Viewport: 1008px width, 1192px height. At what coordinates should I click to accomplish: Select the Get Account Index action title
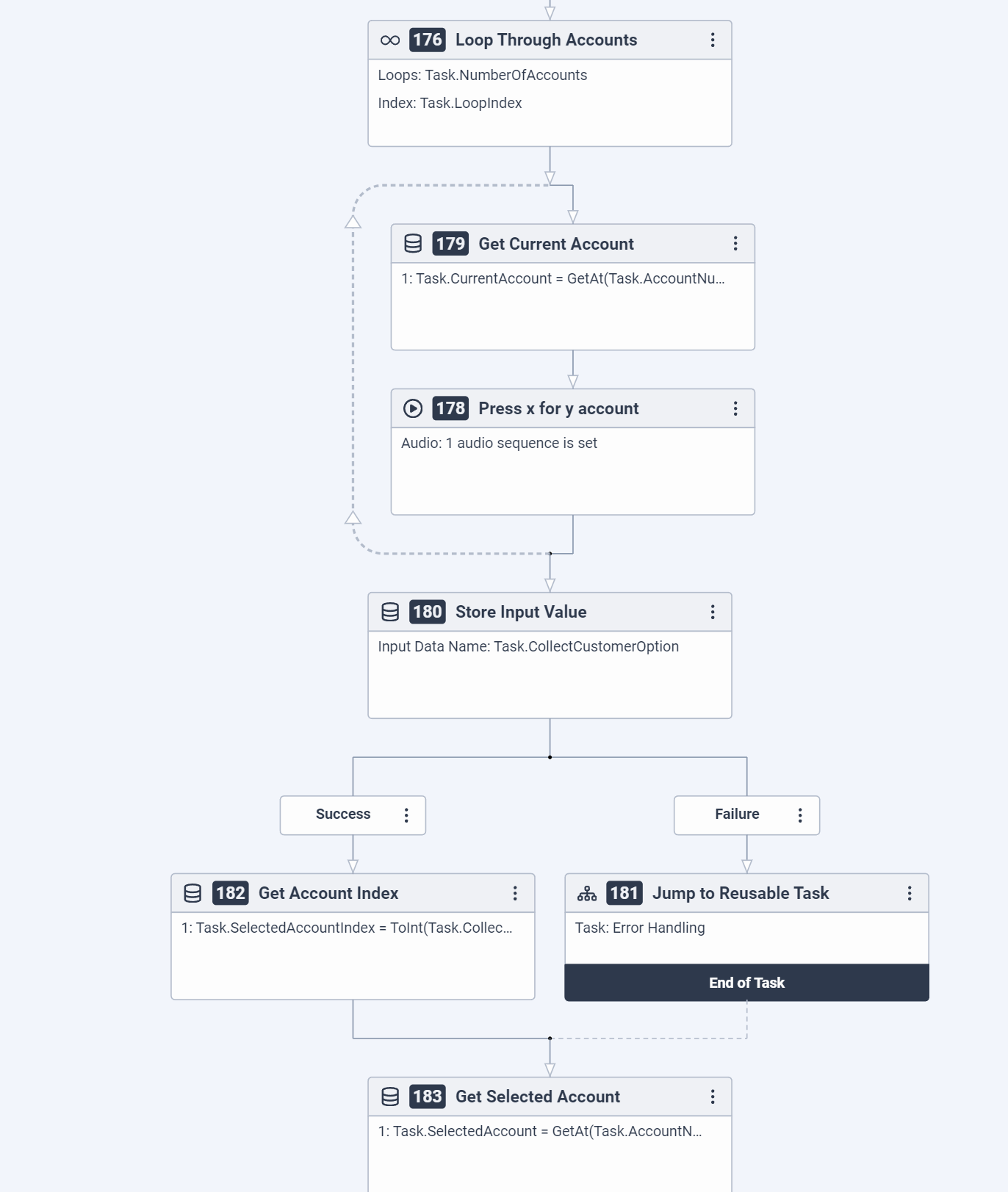(328, 893)
